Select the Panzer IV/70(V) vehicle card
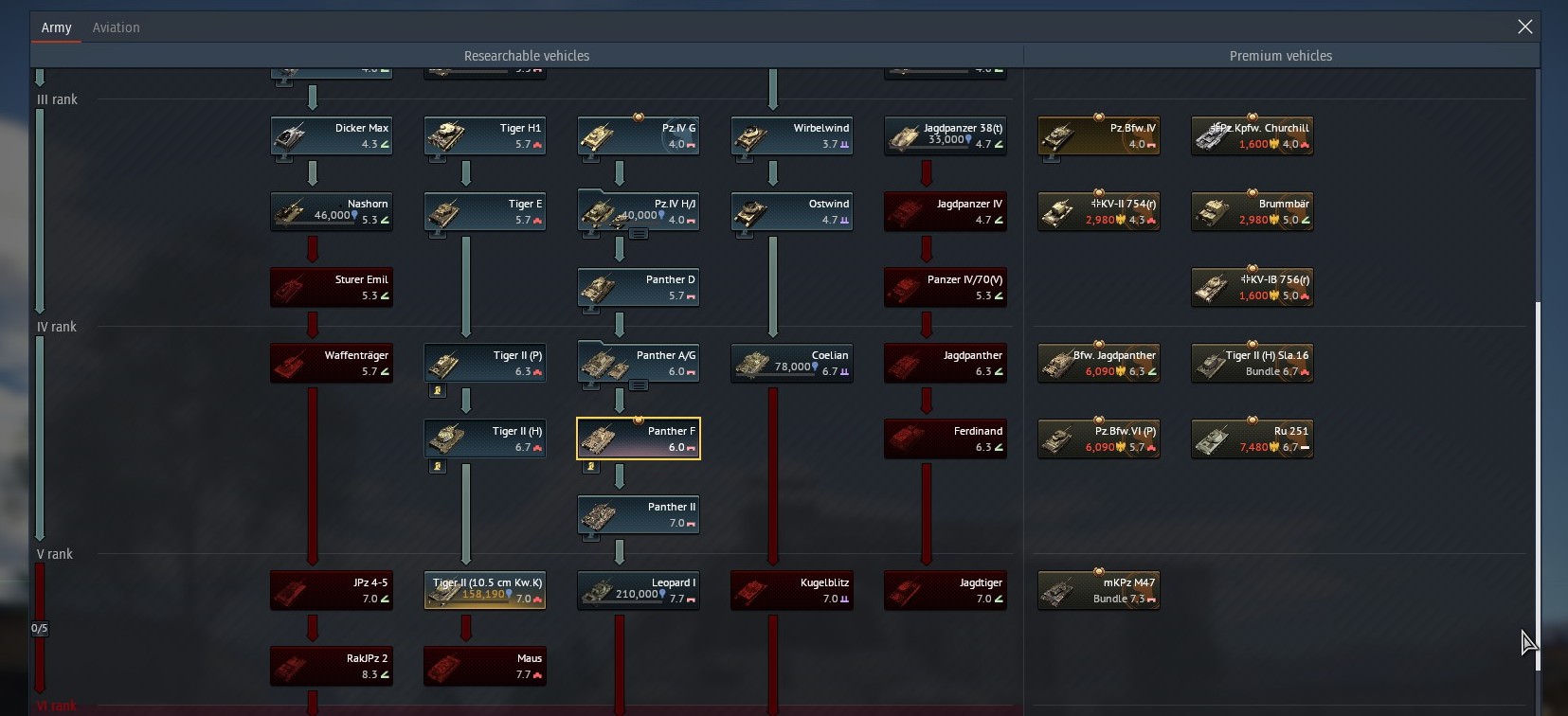1568x716 pixels. (946, 287)
